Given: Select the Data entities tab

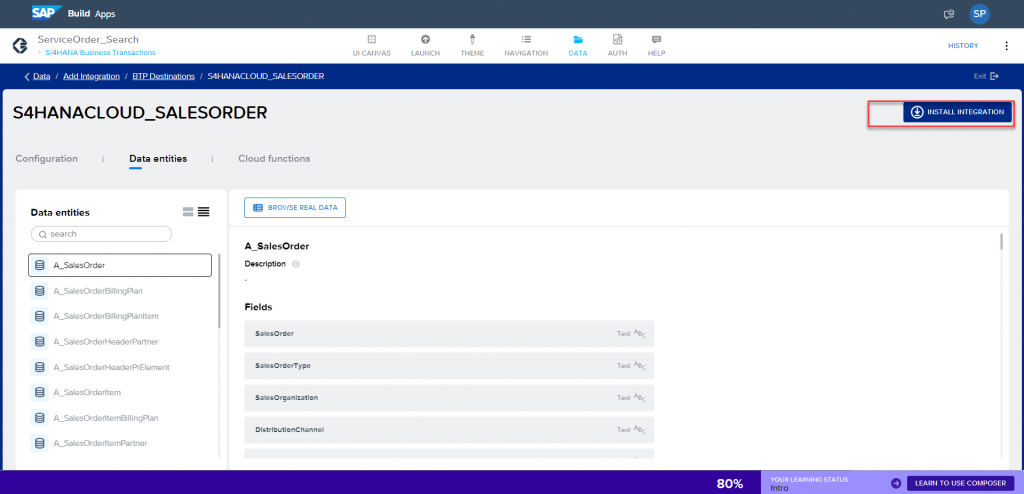Looking at the screenshot, I should (158, 159).
